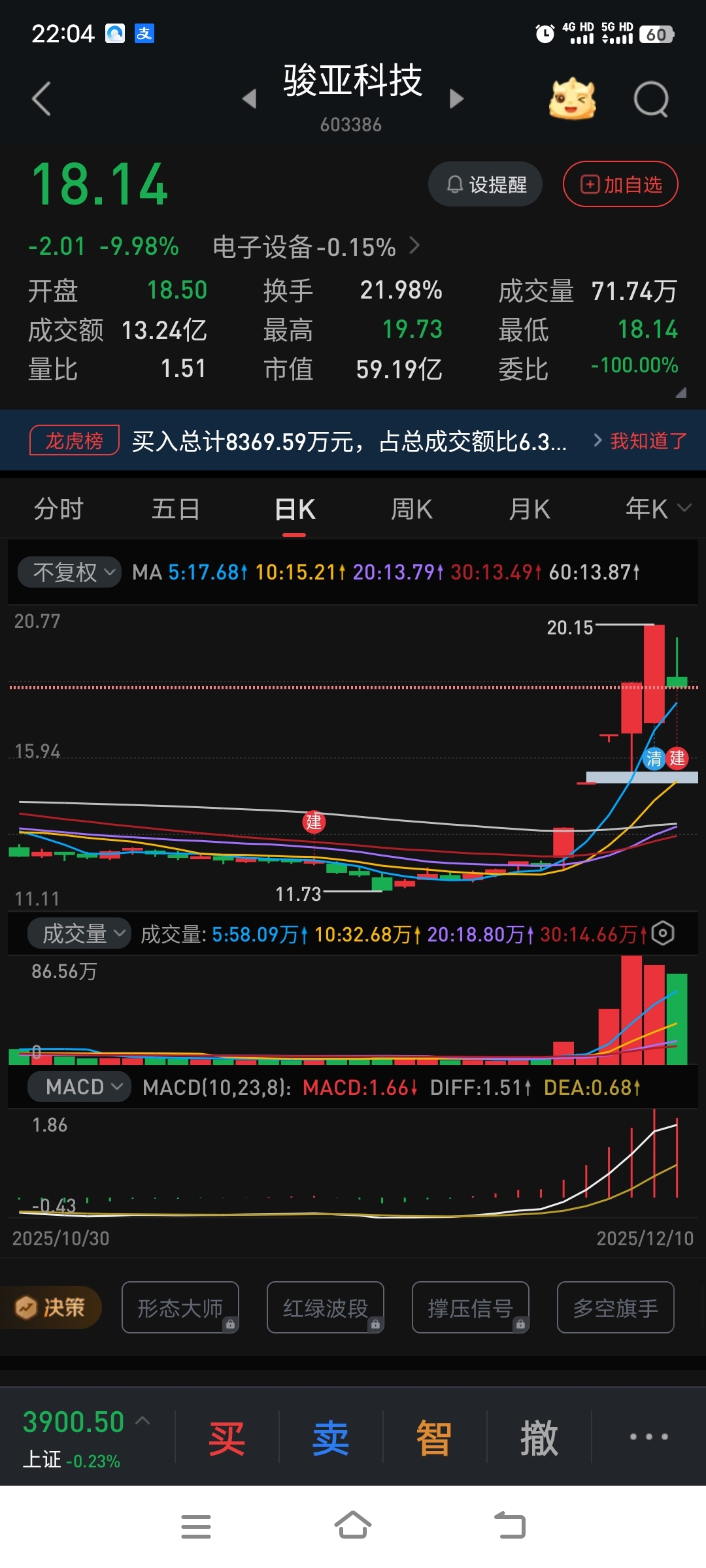Viewport: 706px width, 1568px height.
Task: Open 红绿波段 locked feature
Action: (x=326, y=1307)
